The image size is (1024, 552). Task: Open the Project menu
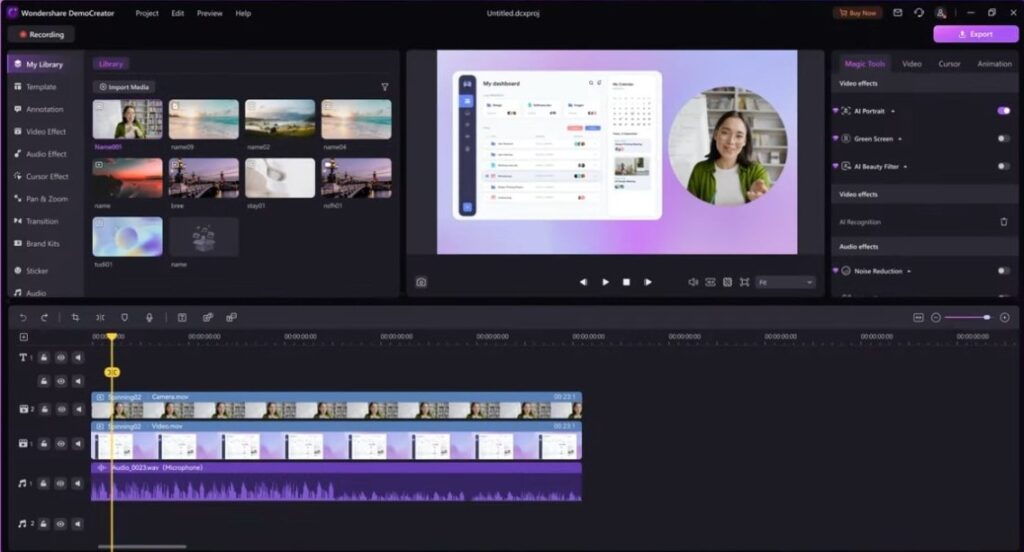pyautogui.click(x=147, y=13)
